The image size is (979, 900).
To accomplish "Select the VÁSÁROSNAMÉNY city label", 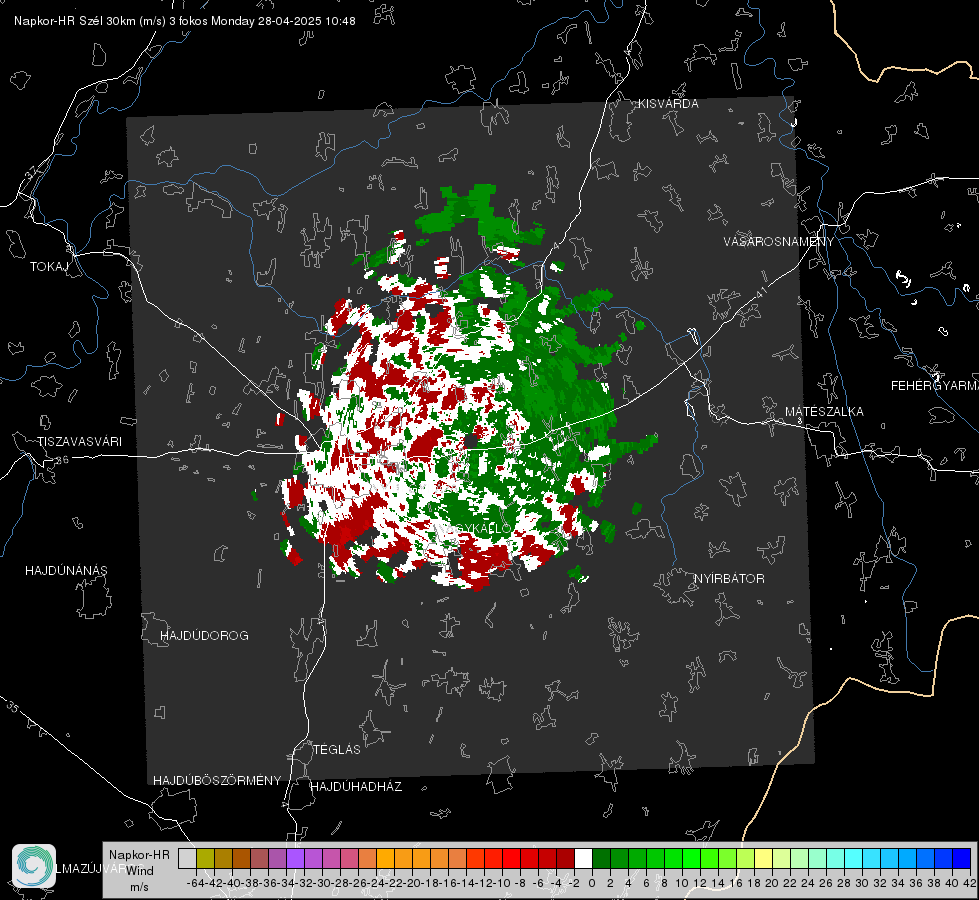I will click(x=779, y=241).
